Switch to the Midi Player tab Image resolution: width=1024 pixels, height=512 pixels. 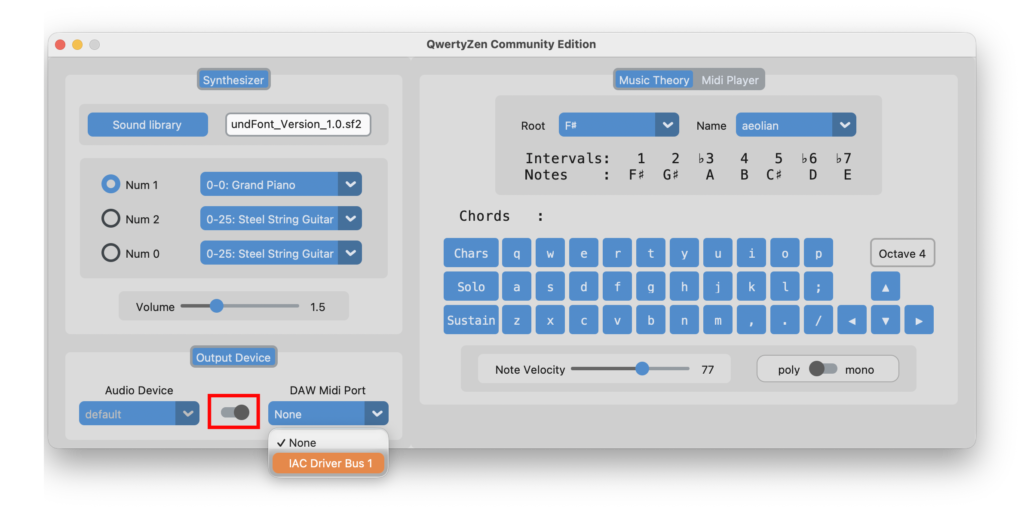(x=729, y=80)
